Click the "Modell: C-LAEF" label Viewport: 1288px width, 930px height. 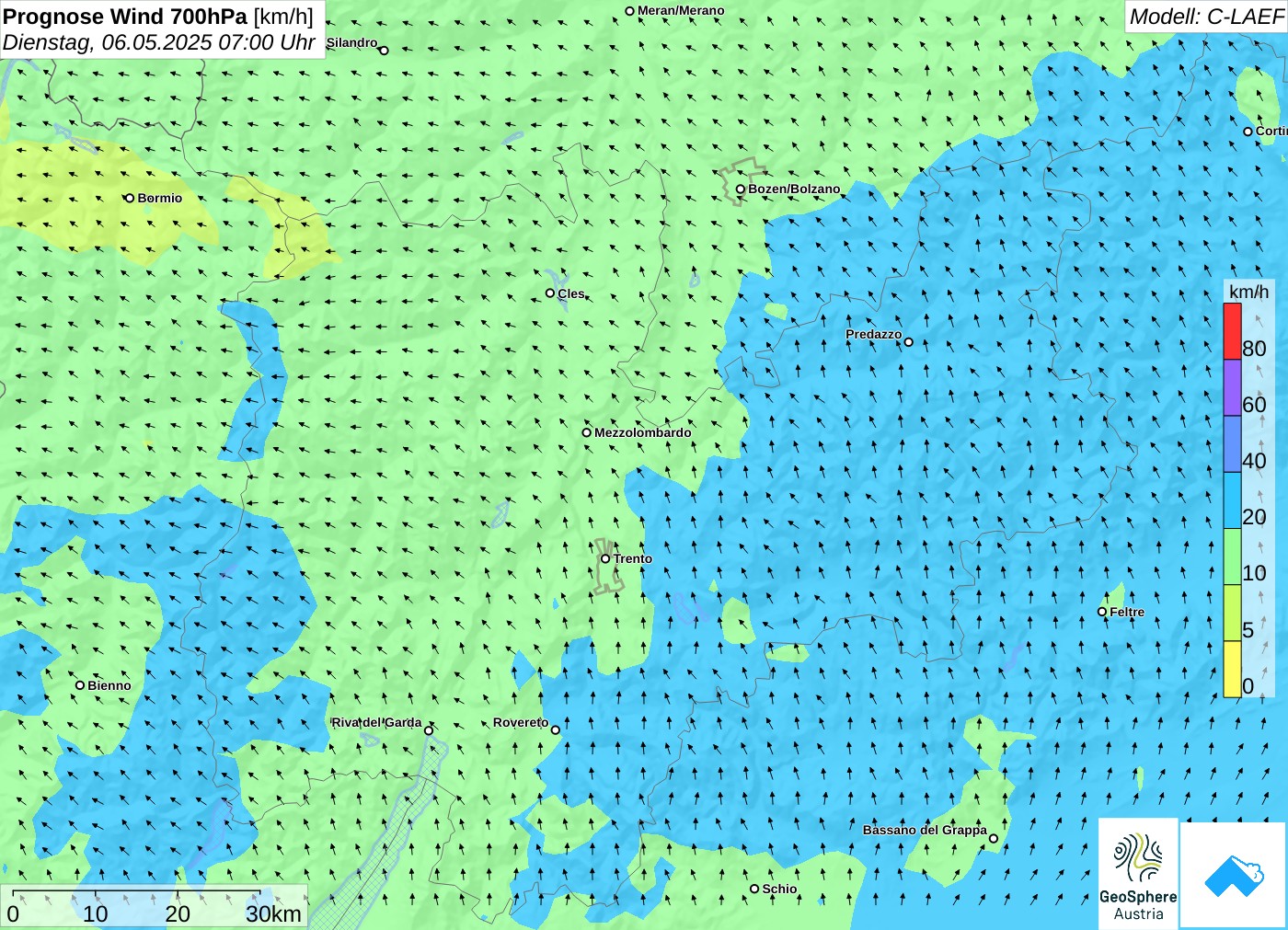1206,17
